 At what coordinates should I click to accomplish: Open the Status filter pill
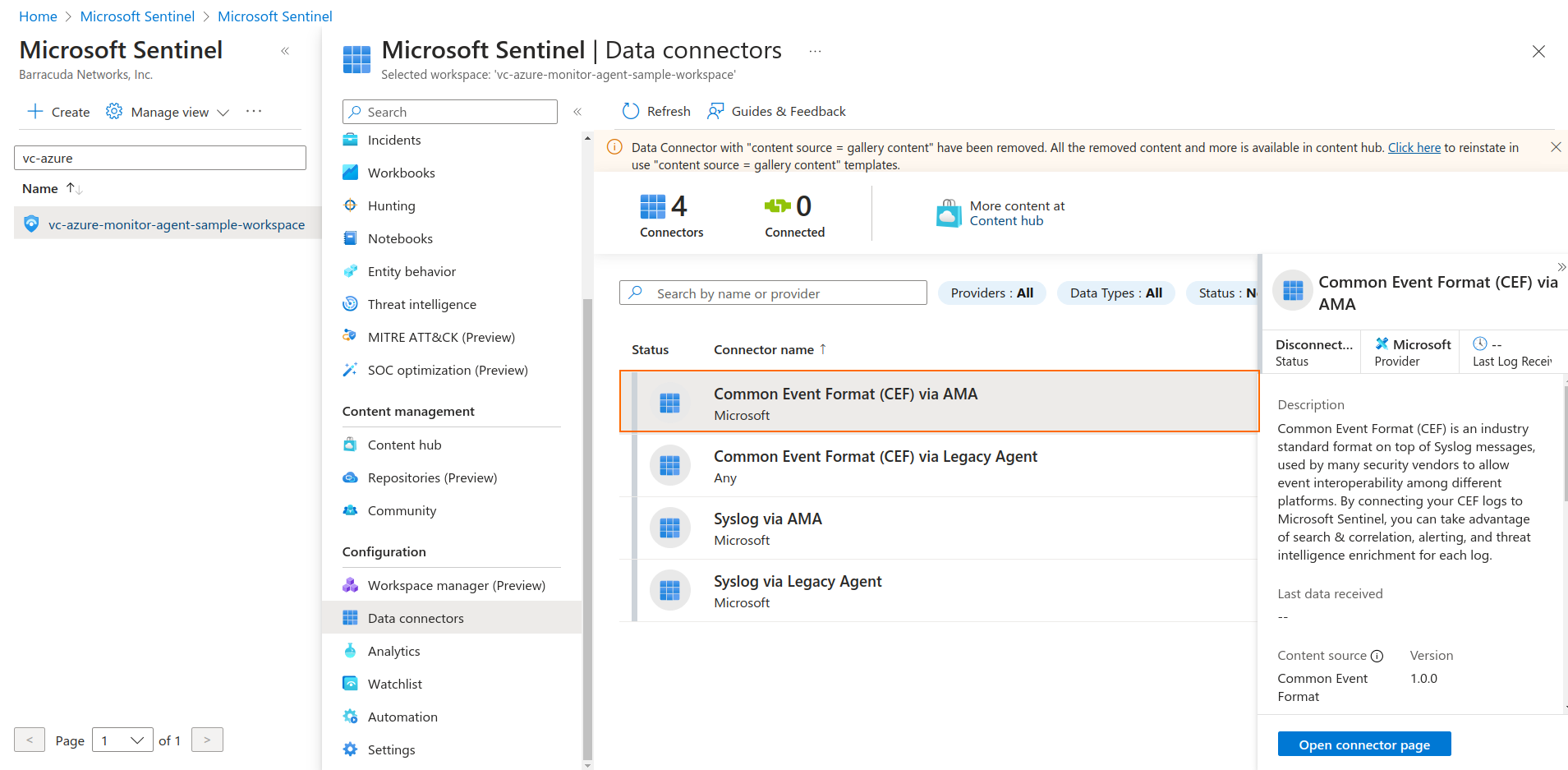click(1223, 293)
